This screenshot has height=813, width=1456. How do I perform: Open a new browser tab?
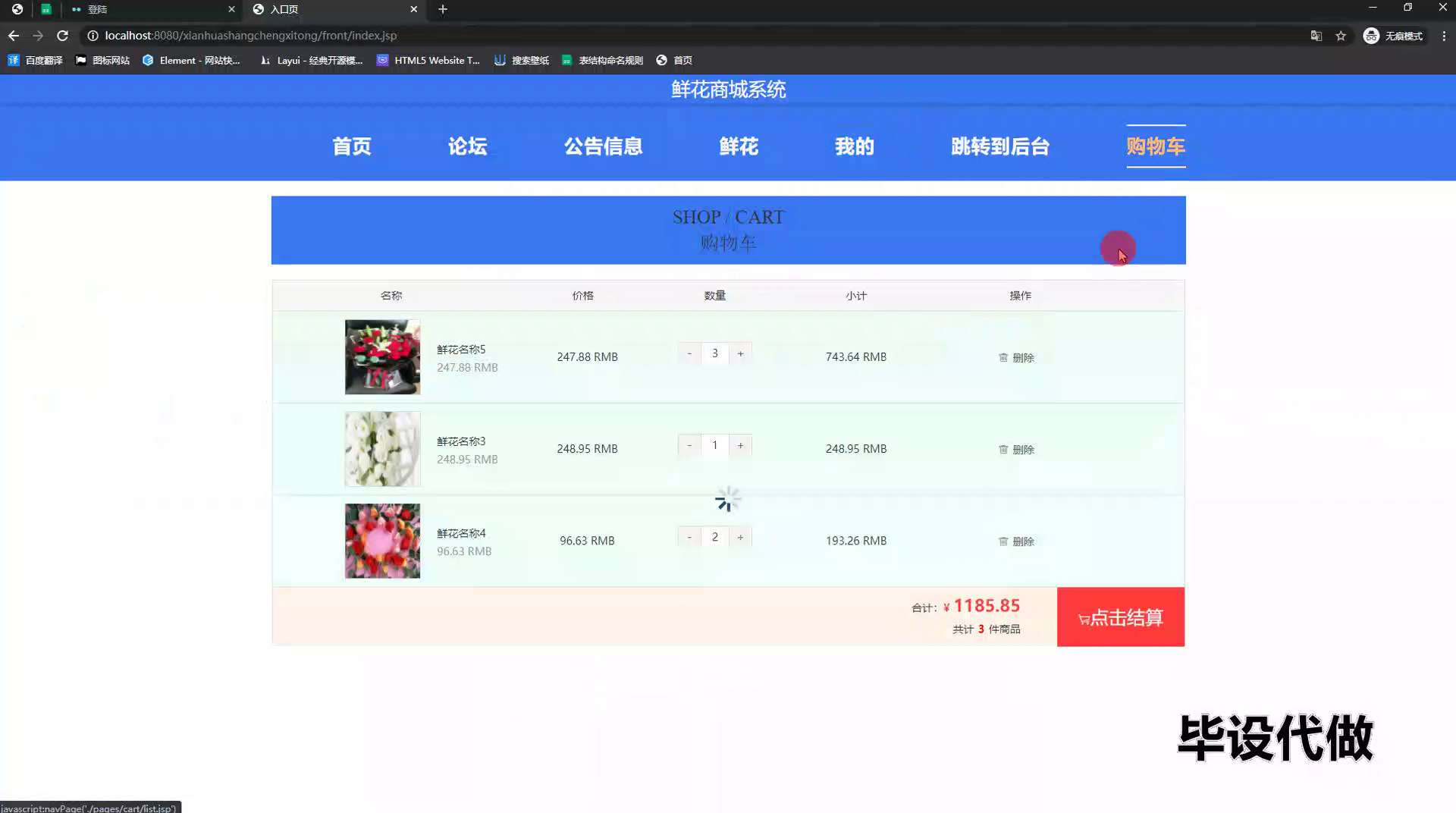pos(443,9)
